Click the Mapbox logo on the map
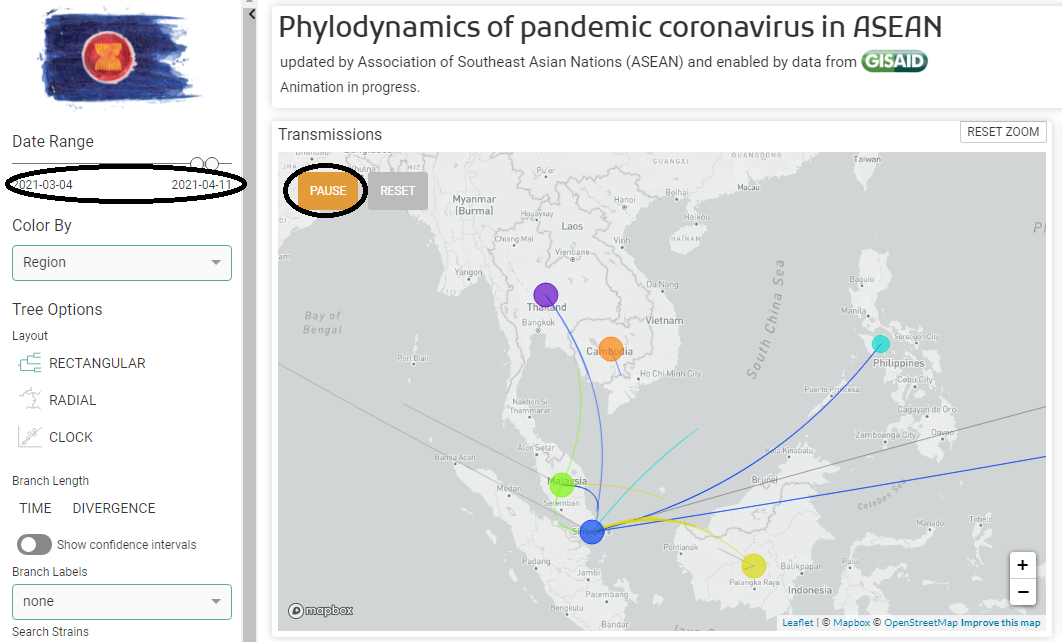1062x642 pixels. pyautogui.click(x=320, y=610)
